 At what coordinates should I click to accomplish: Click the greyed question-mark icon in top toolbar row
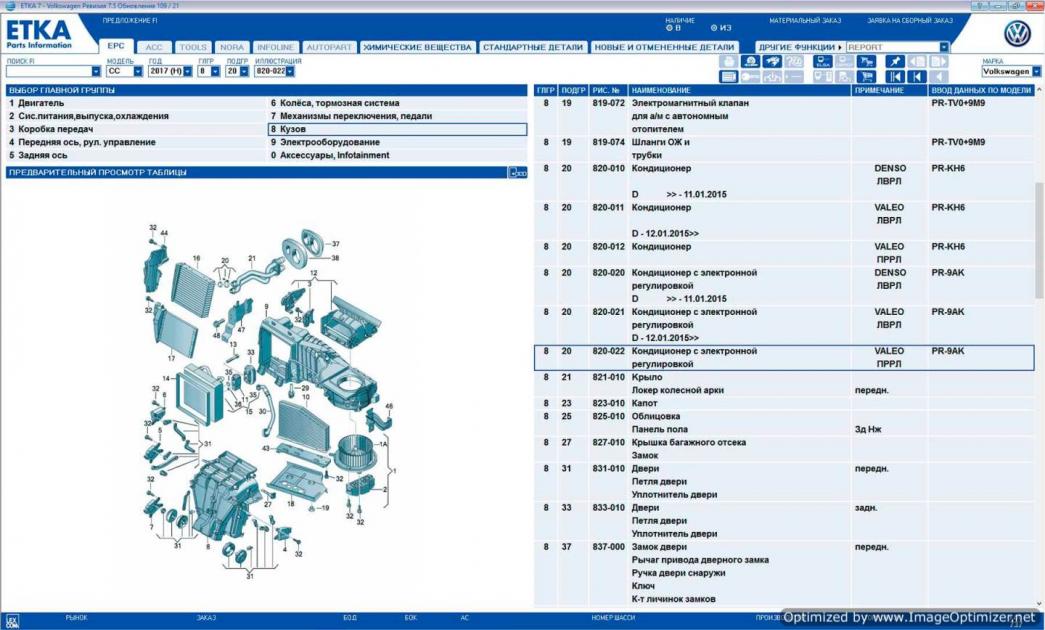[x=794, y=61]
